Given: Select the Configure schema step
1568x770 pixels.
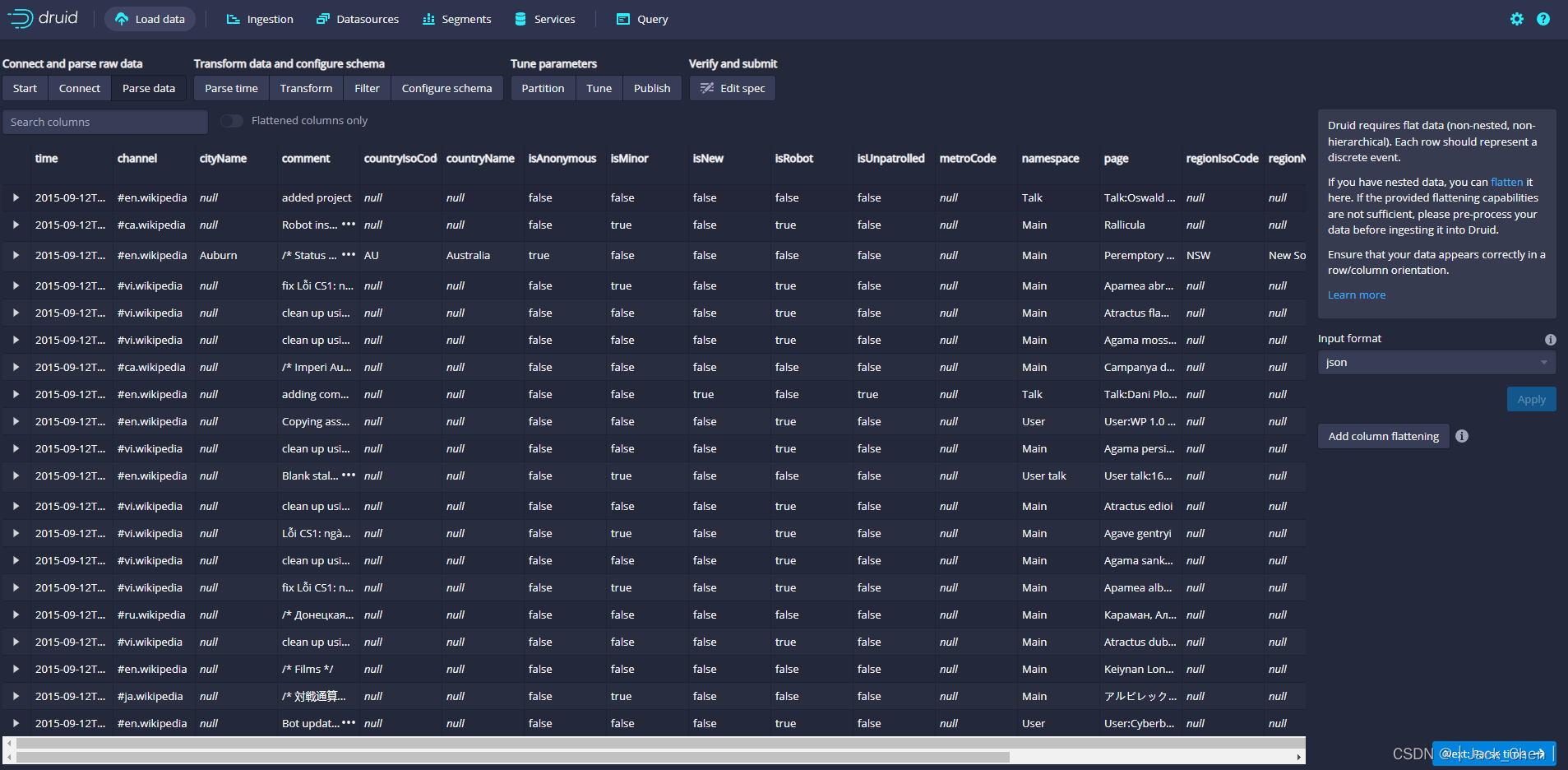Looking at the screenshot, I should coord(446,88).
